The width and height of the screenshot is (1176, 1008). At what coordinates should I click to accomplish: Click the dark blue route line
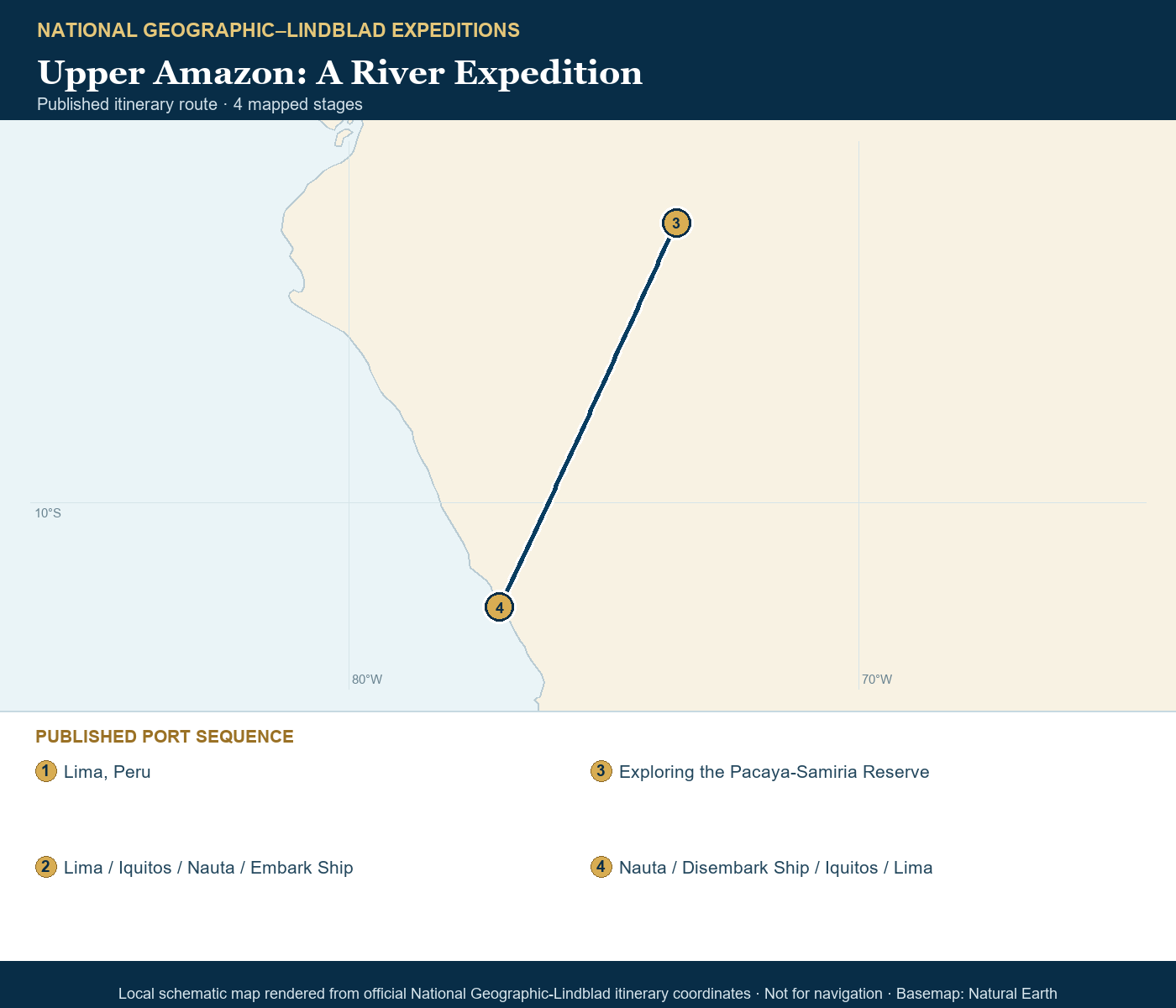pos(588,414)
